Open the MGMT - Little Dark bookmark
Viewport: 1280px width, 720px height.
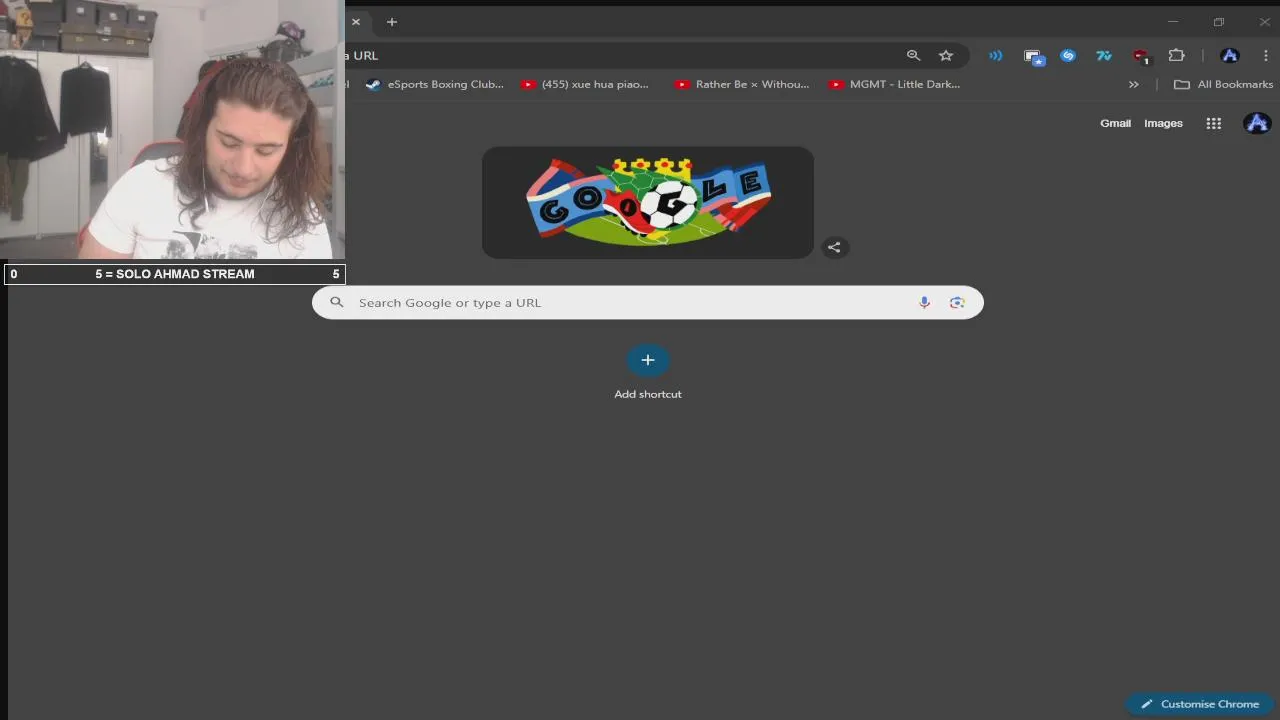[895, 85]
